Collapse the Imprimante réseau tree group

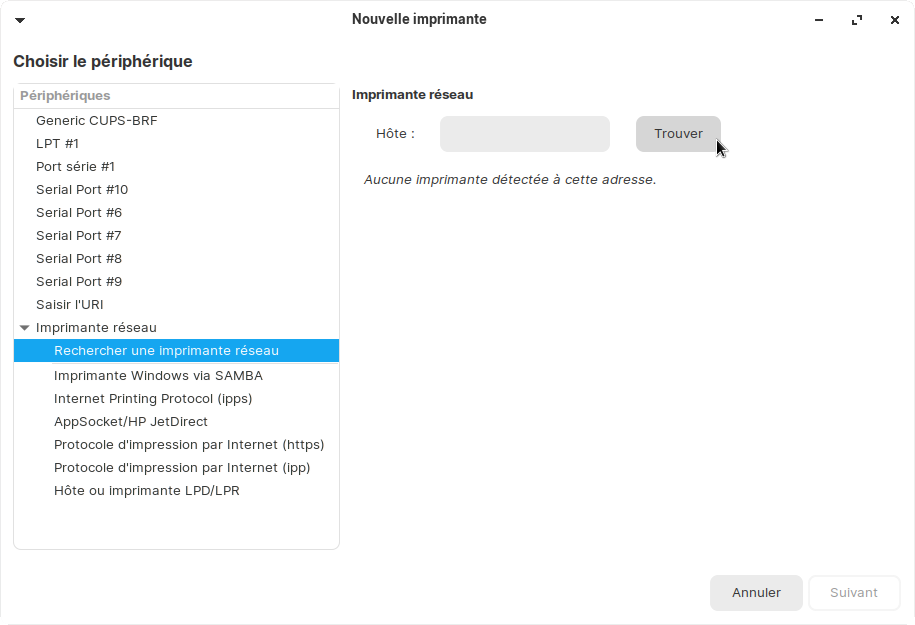click(25, 328)
